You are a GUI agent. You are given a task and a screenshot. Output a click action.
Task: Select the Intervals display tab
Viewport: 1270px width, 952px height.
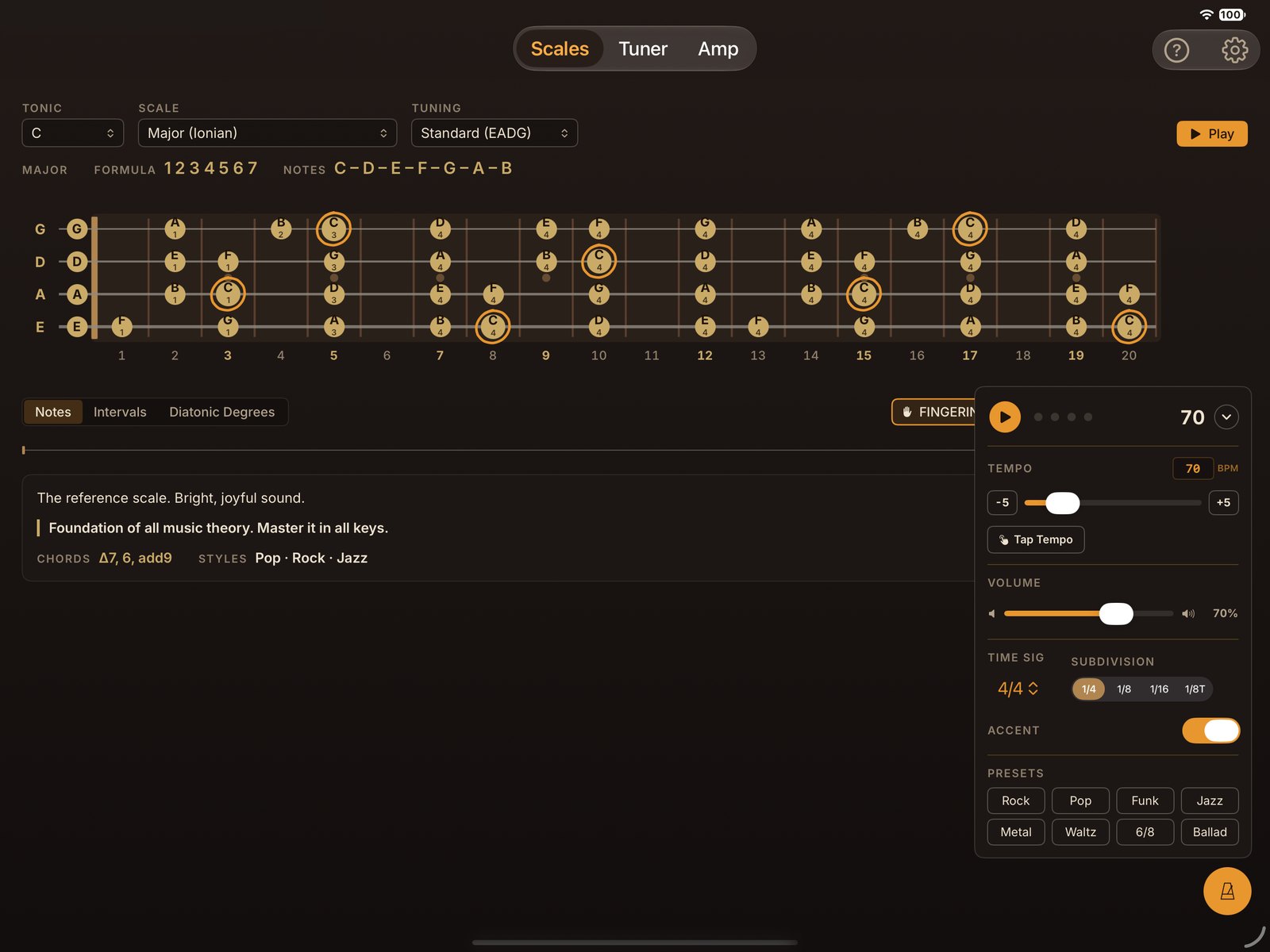tap(120, 412)
